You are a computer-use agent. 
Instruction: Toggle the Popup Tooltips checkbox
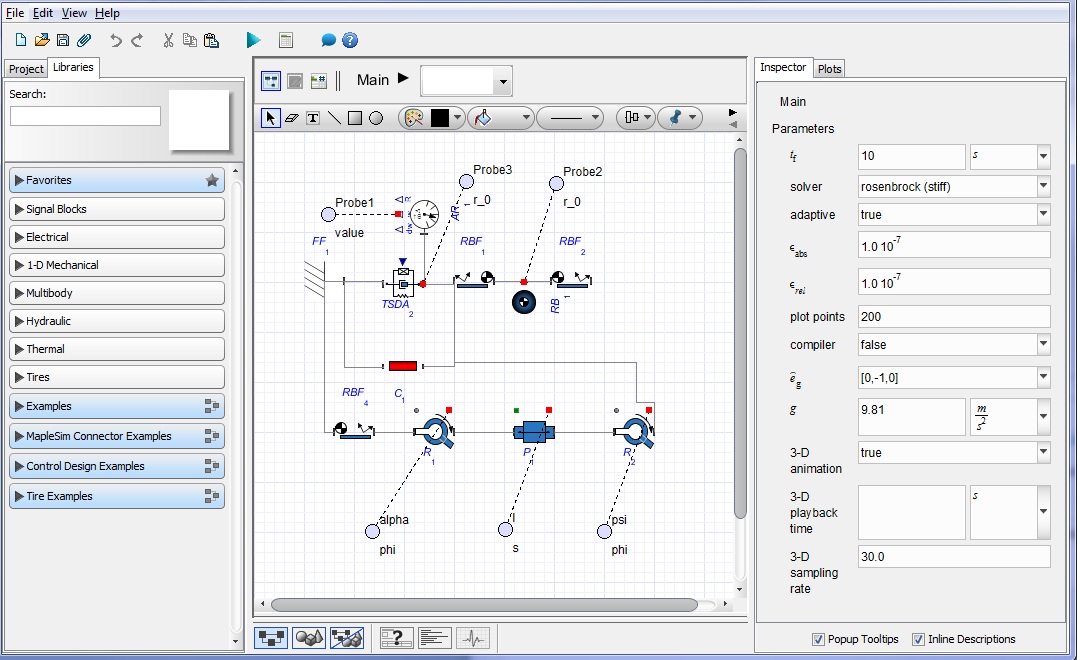818,640
